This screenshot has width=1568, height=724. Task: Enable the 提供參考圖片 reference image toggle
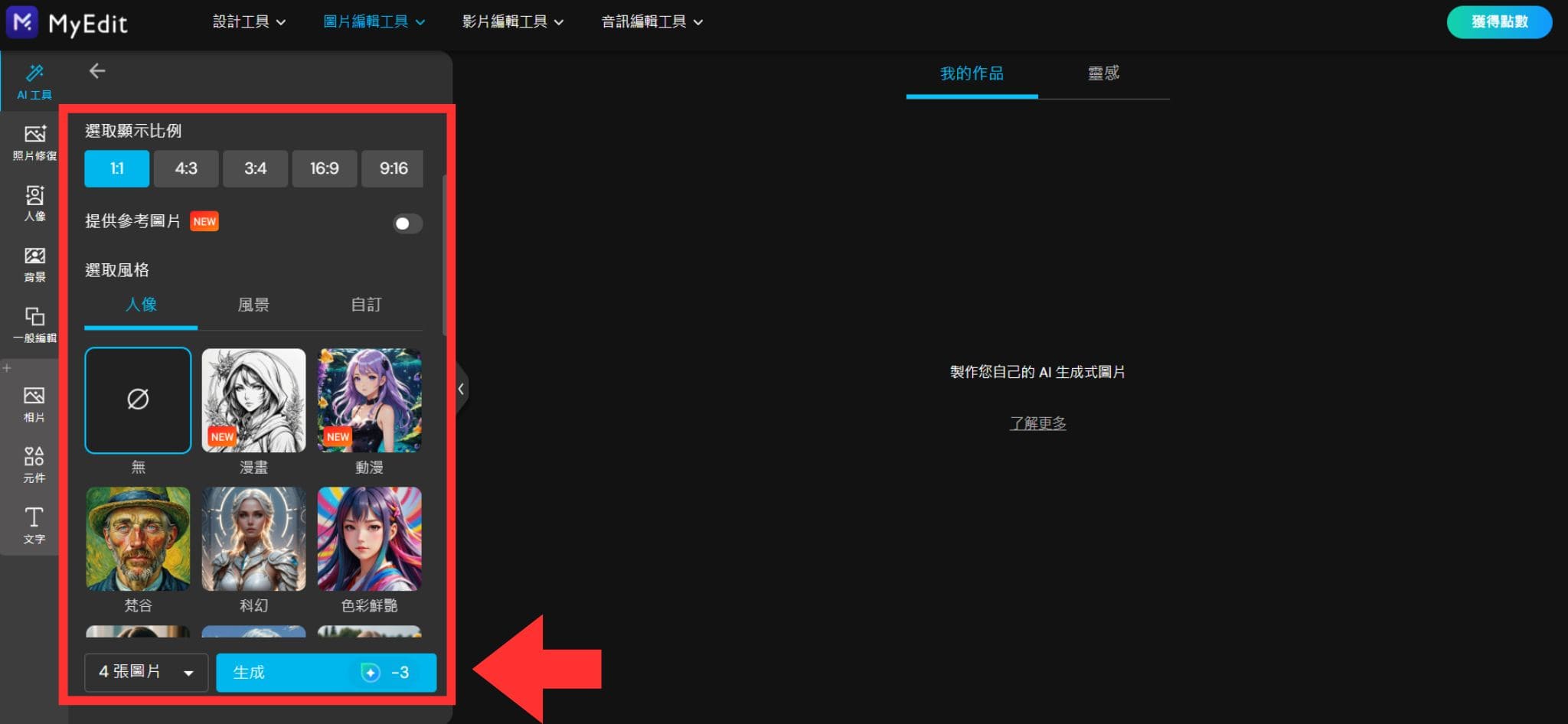point(407,223)
